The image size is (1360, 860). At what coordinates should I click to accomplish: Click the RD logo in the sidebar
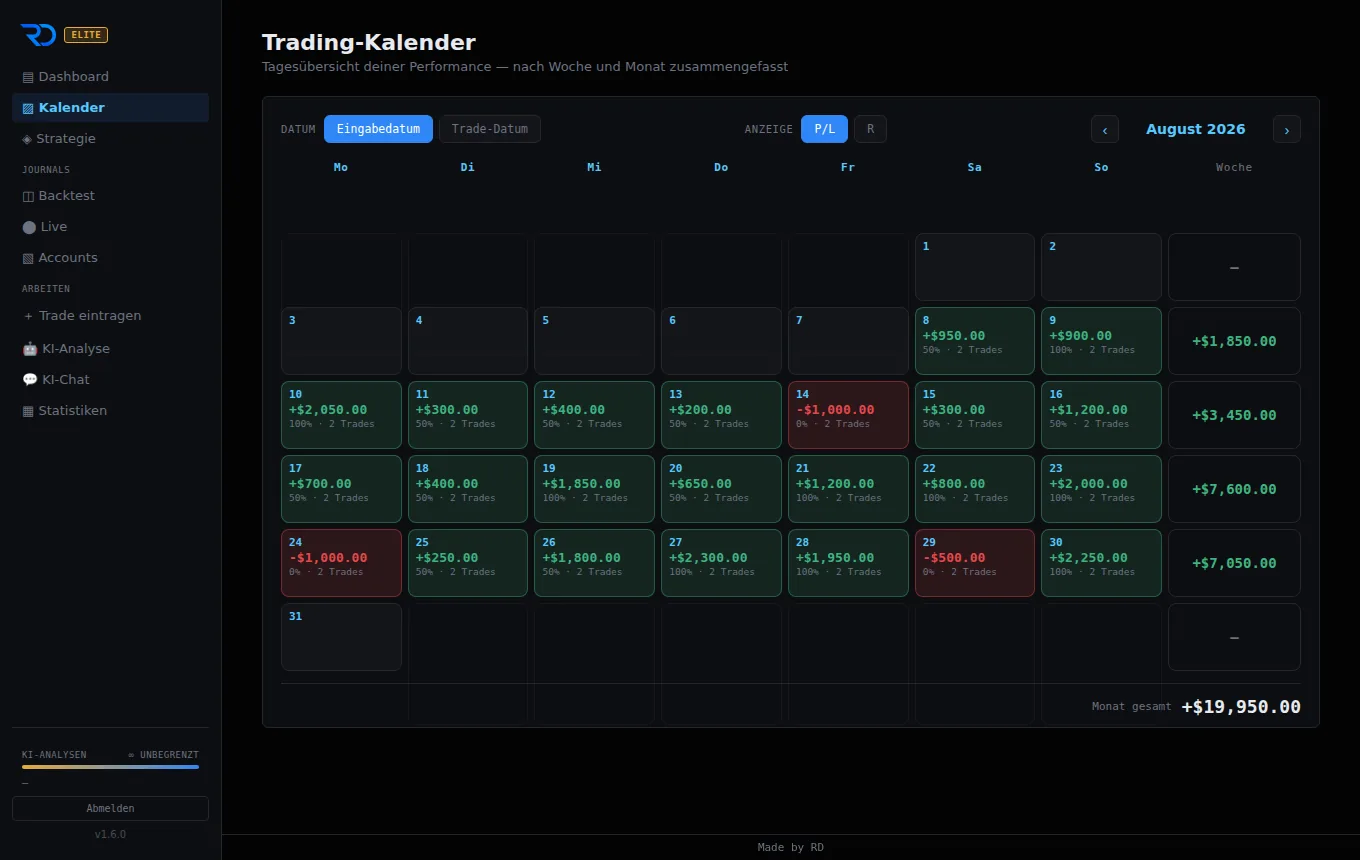point(38,35)
